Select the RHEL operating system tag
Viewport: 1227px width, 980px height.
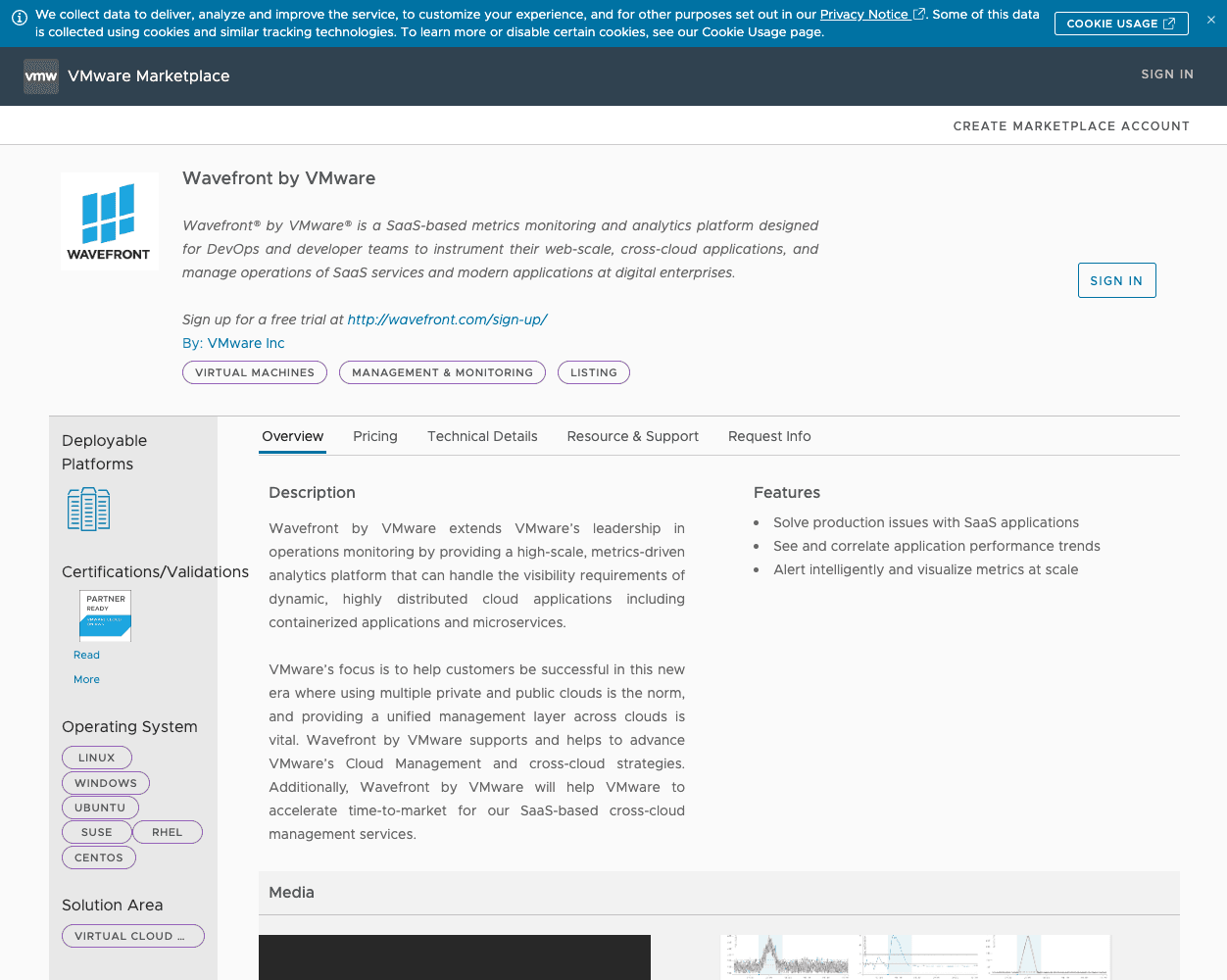click(168, 832)
